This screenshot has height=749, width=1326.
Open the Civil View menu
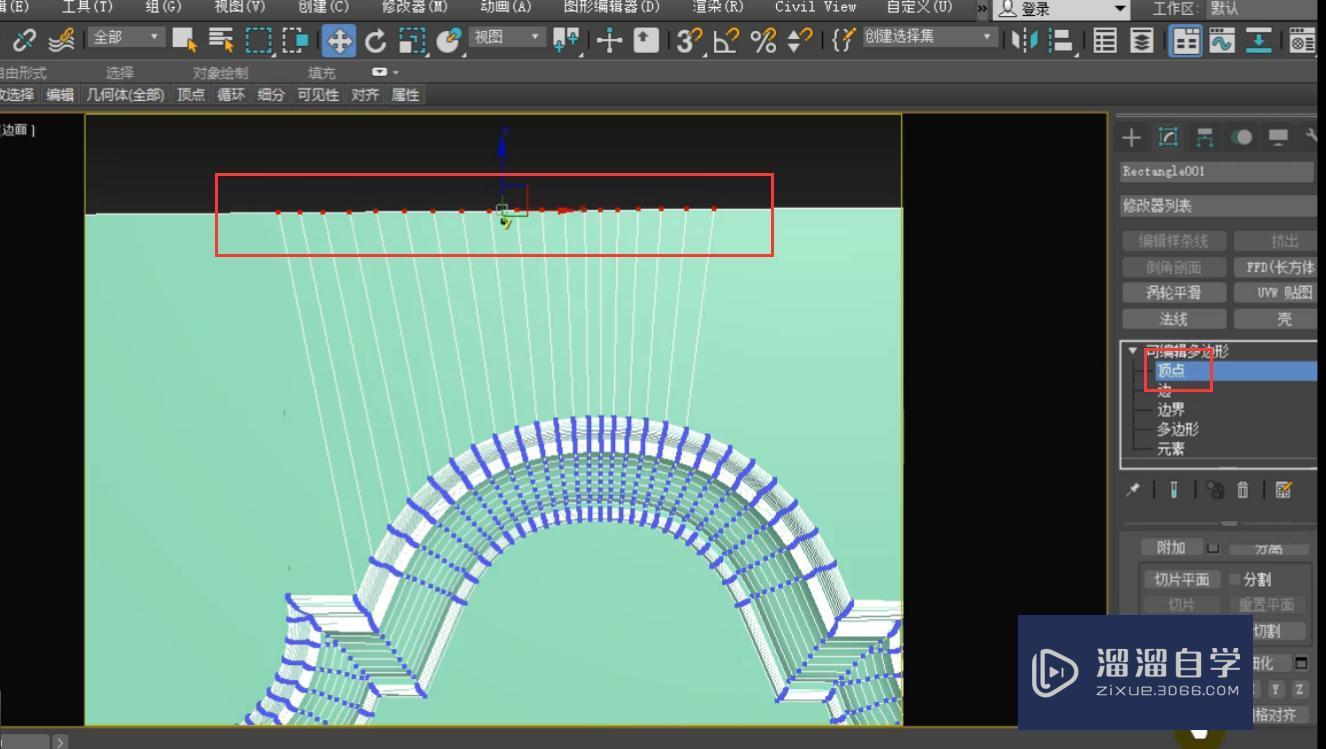(815, 7)
